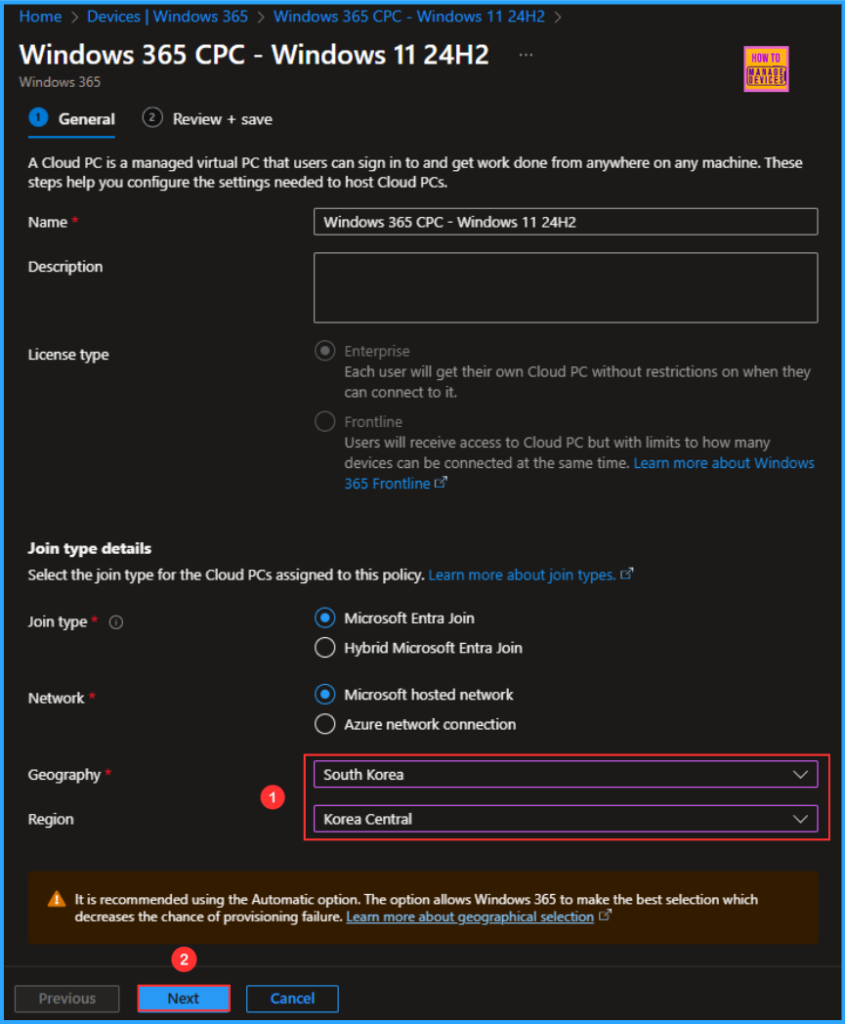Select the Frontline license type
The width and height of the screenshot is (845, 1024).
coord(325,421)
